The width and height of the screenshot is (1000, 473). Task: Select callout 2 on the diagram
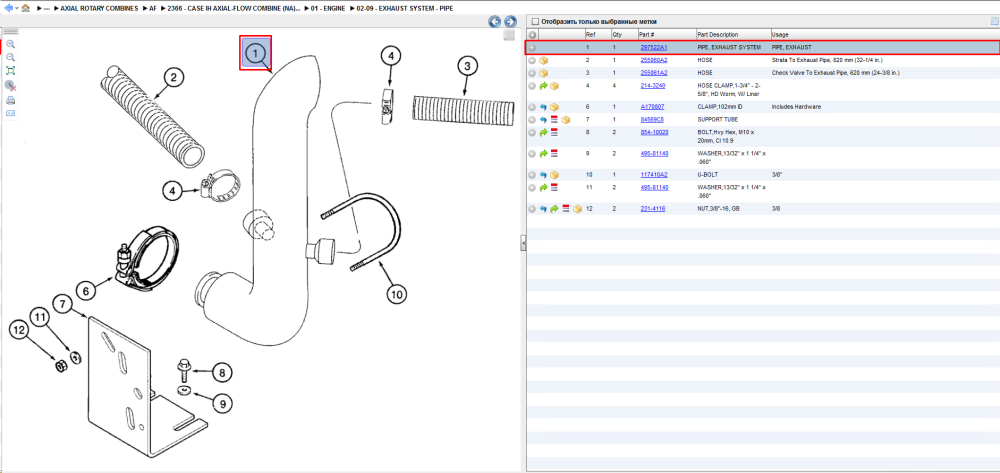click(173, 78)
